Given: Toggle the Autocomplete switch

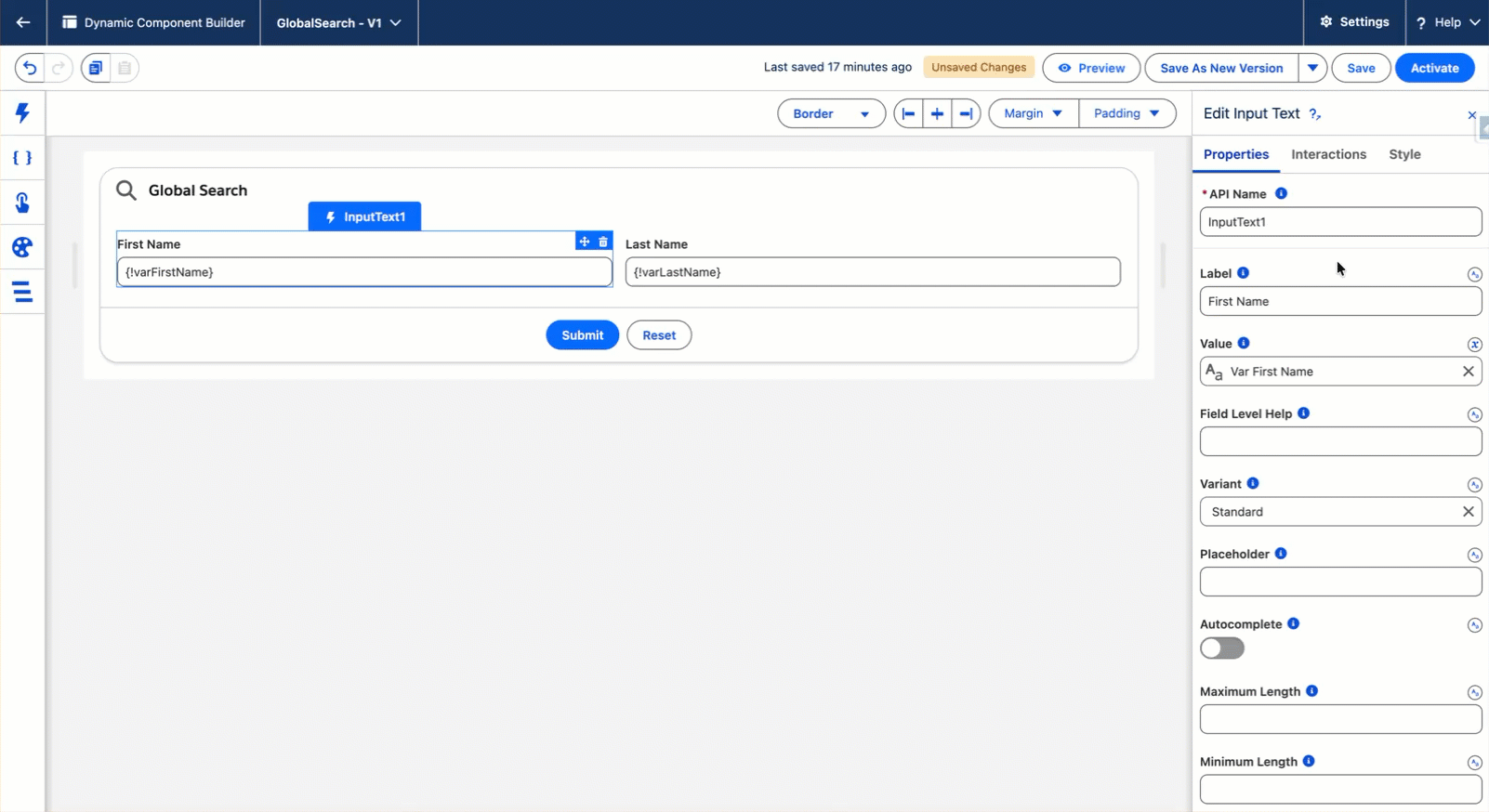Looking at the screenshot, I should click(x=1221, y=648).
